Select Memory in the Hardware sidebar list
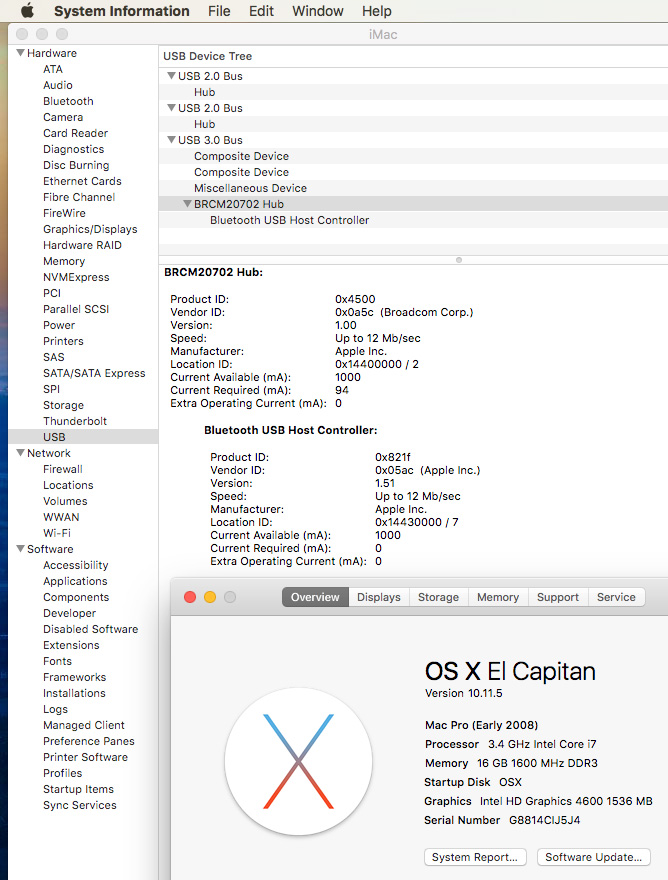The image size is (668, 880). 64,261
